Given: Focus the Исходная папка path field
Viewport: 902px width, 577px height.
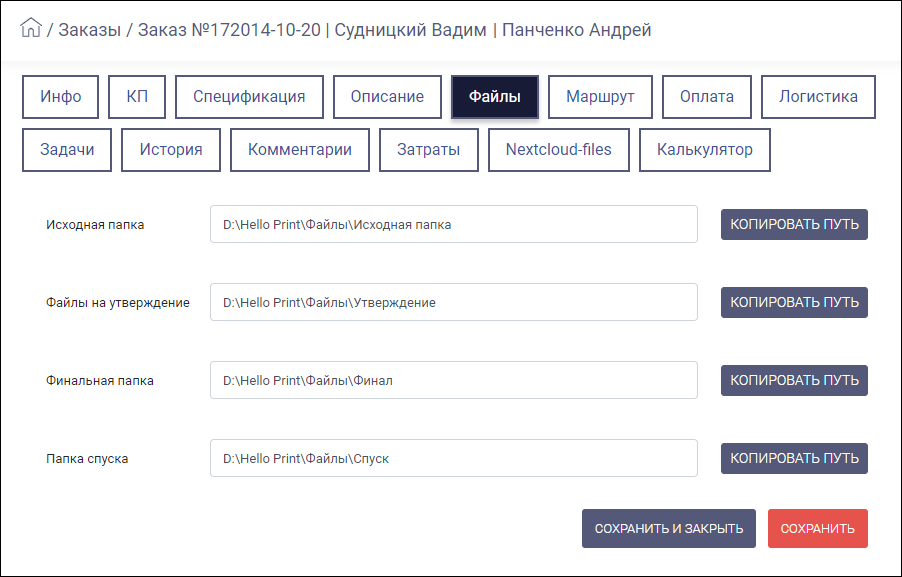Looking at the screenshot, I should 454,224.
